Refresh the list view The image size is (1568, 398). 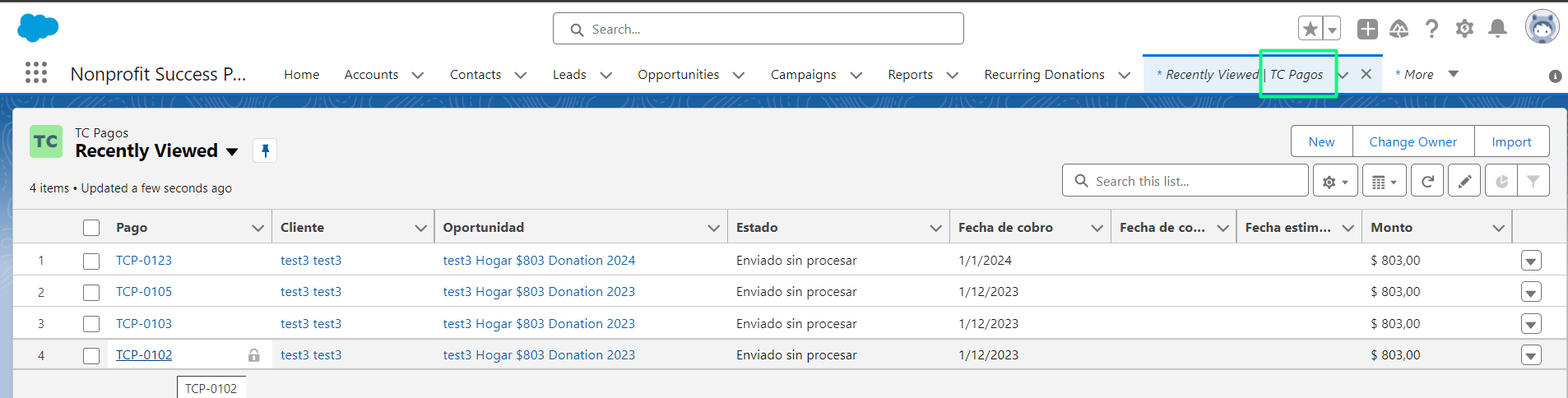click(x=1427, y=181)
